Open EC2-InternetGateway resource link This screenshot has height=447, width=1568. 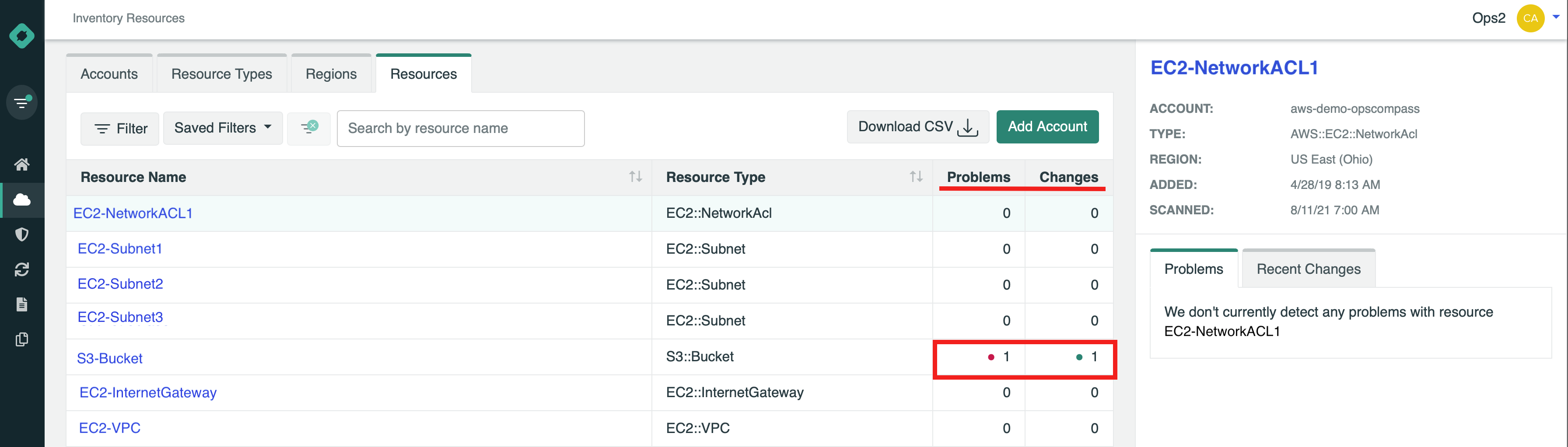pyautogui.click(x=148, y=393)
